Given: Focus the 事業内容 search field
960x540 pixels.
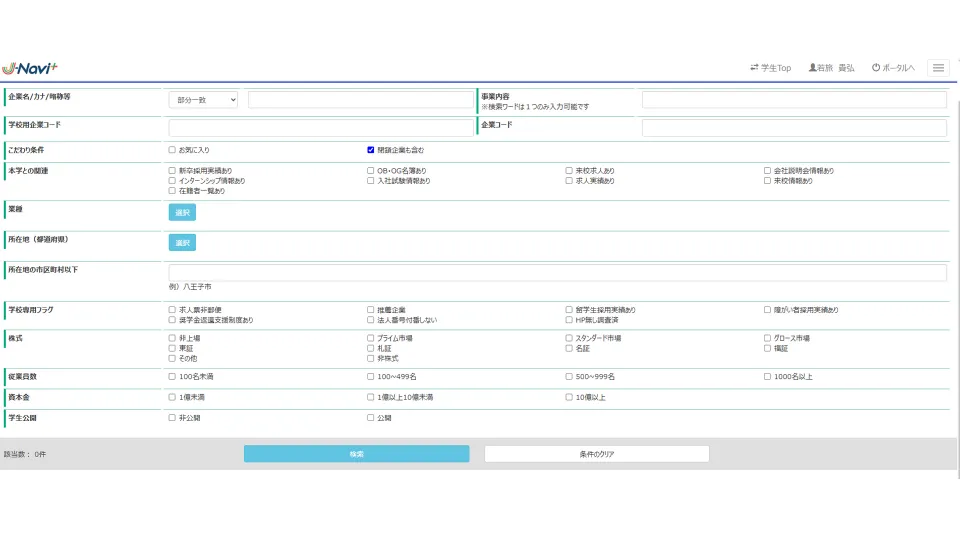Looking at the screenshot, I should 793,100.
